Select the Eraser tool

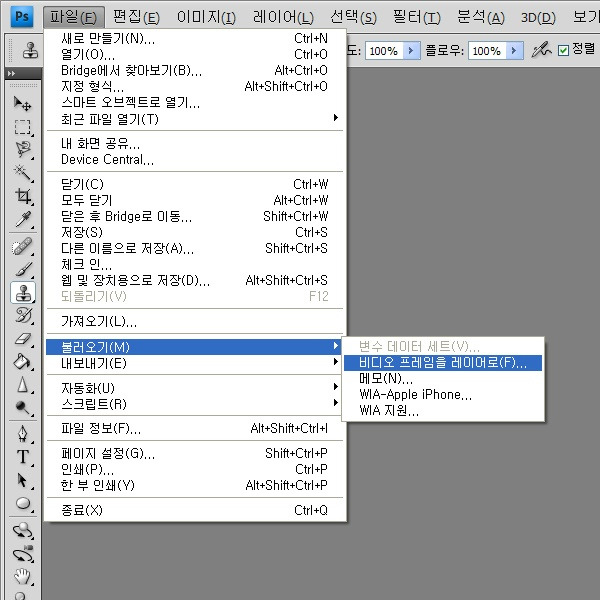23,339
